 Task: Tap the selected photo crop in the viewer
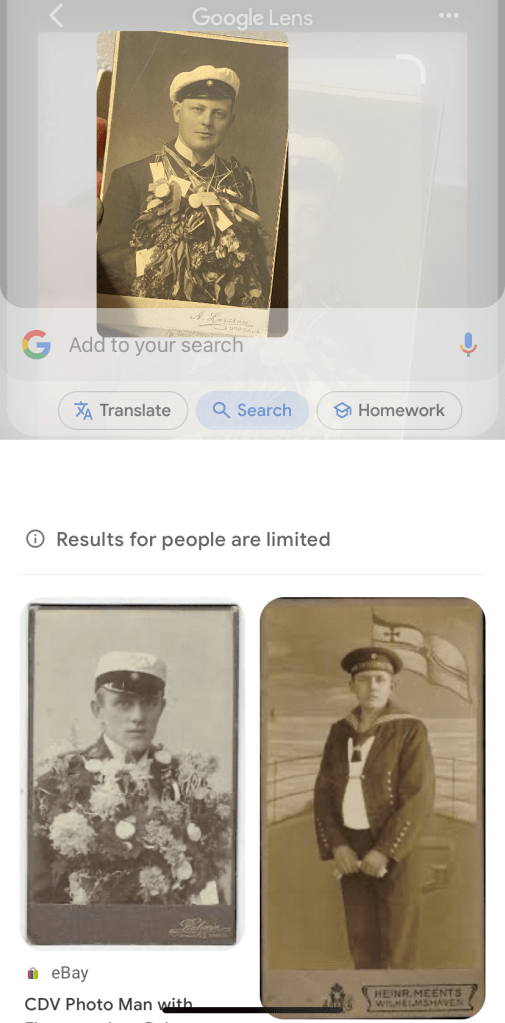[192, 185]
